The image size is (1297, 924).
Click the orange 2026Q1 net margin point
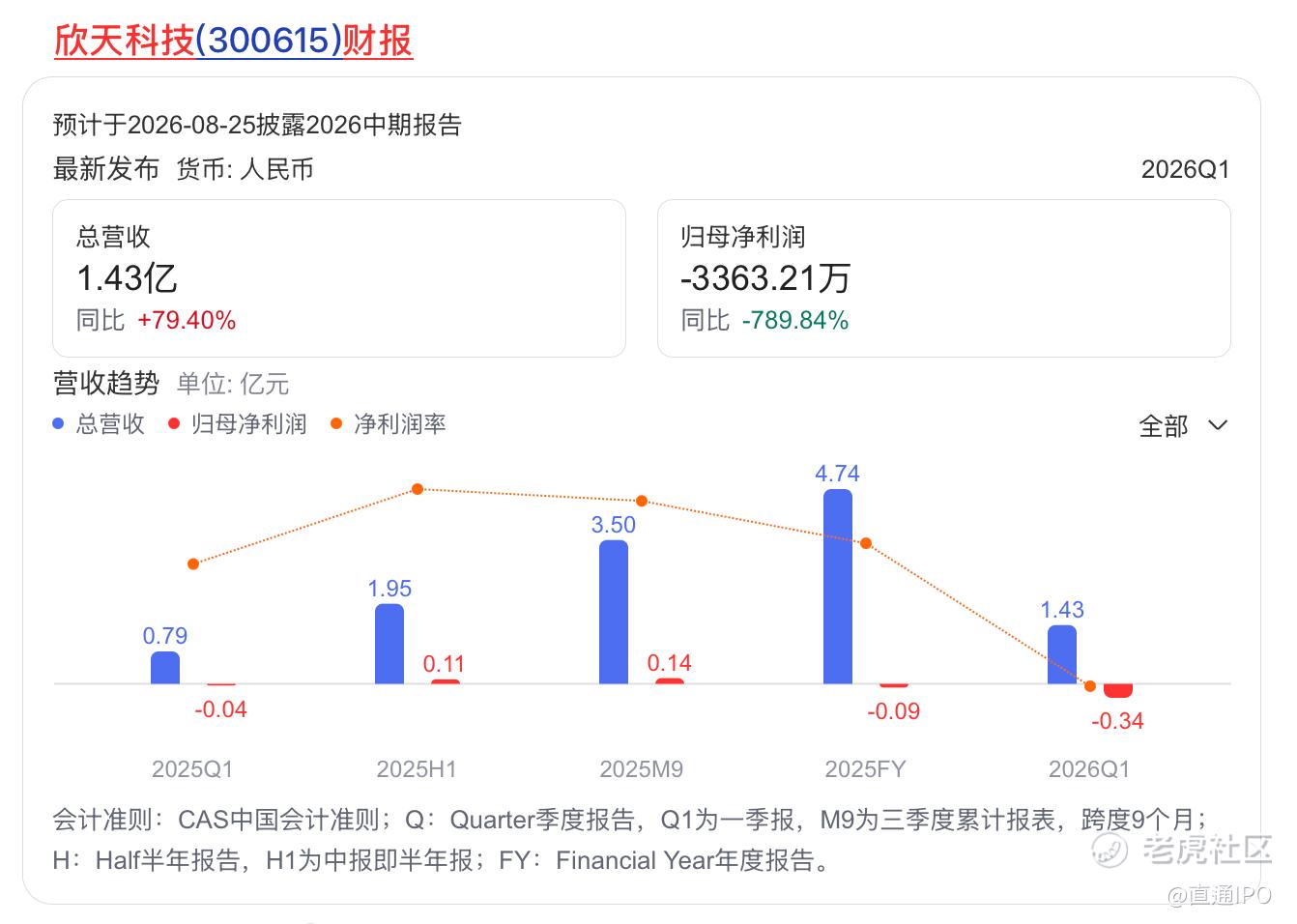tap(1090, 686)
